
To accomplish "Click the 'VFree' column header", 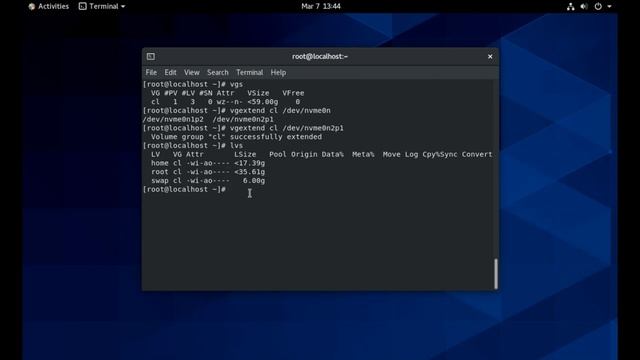I will pos(293,93).
